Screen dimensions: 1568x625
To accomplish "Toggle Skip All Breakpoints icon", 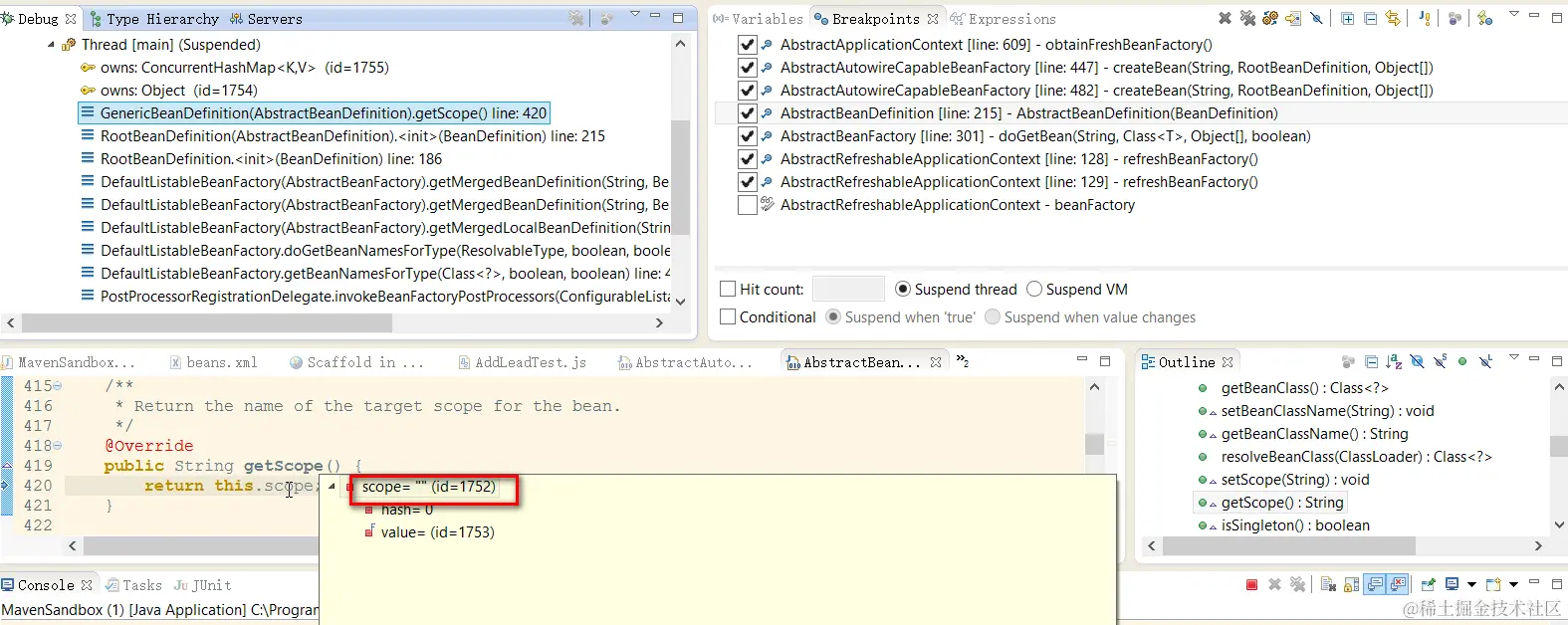I will (x=1316, y=18).
